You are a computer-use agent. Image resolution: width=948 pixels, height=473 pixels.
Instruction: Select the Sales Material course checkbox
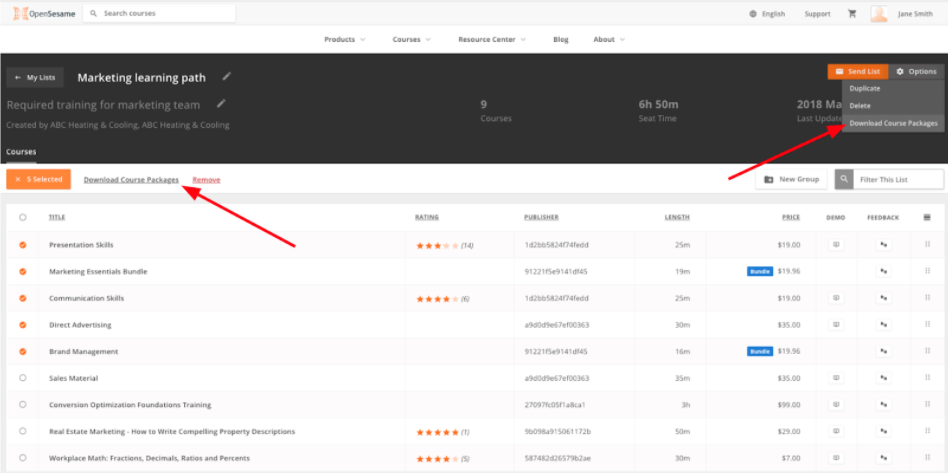pyautogui.click(x=23, y=378)
